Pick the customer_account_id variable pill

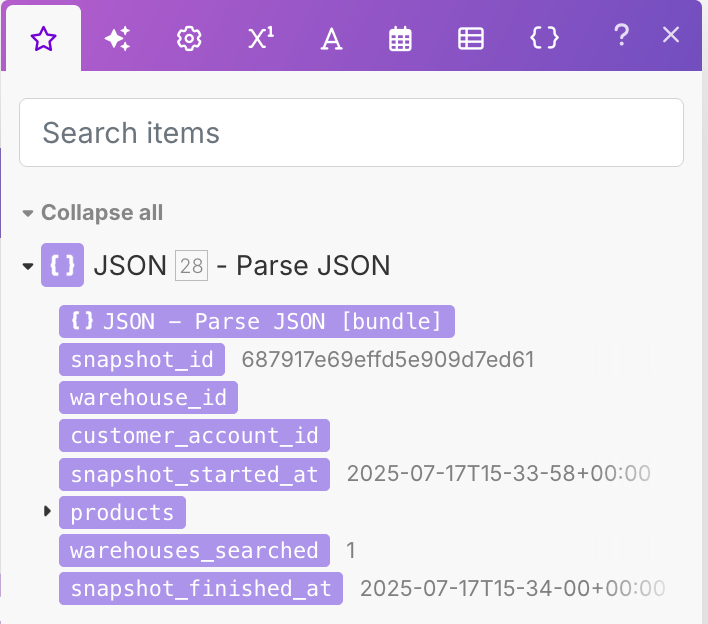point(194,436)
